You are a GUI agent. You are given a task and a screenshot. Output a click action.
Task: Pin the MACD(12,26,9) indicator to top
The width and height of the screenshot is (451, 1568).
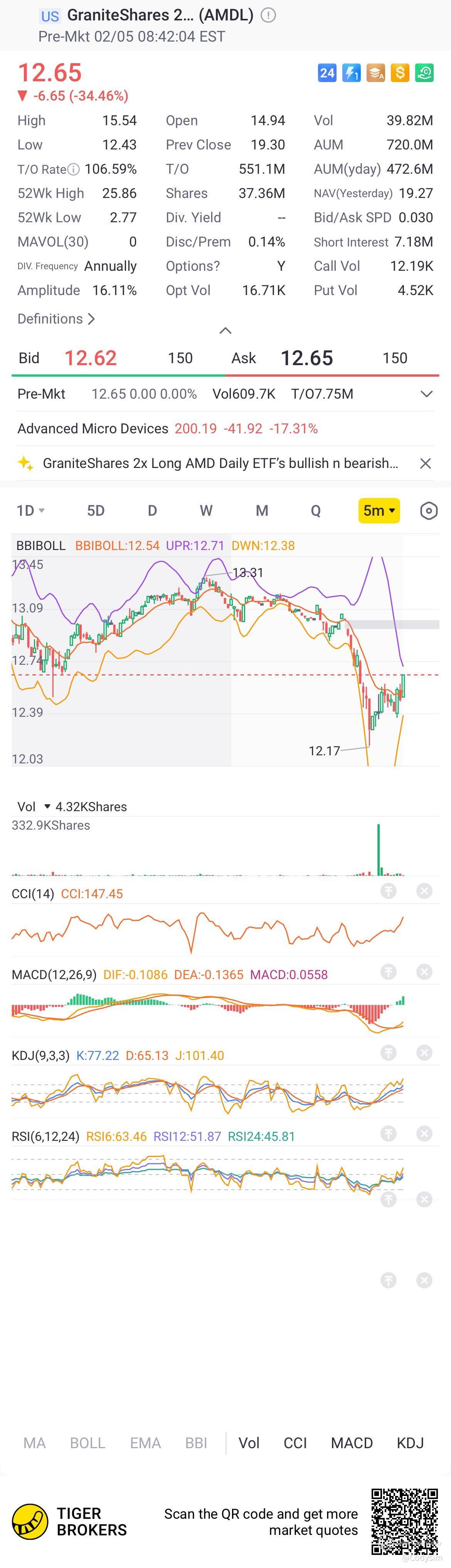[x=389, y=972]
